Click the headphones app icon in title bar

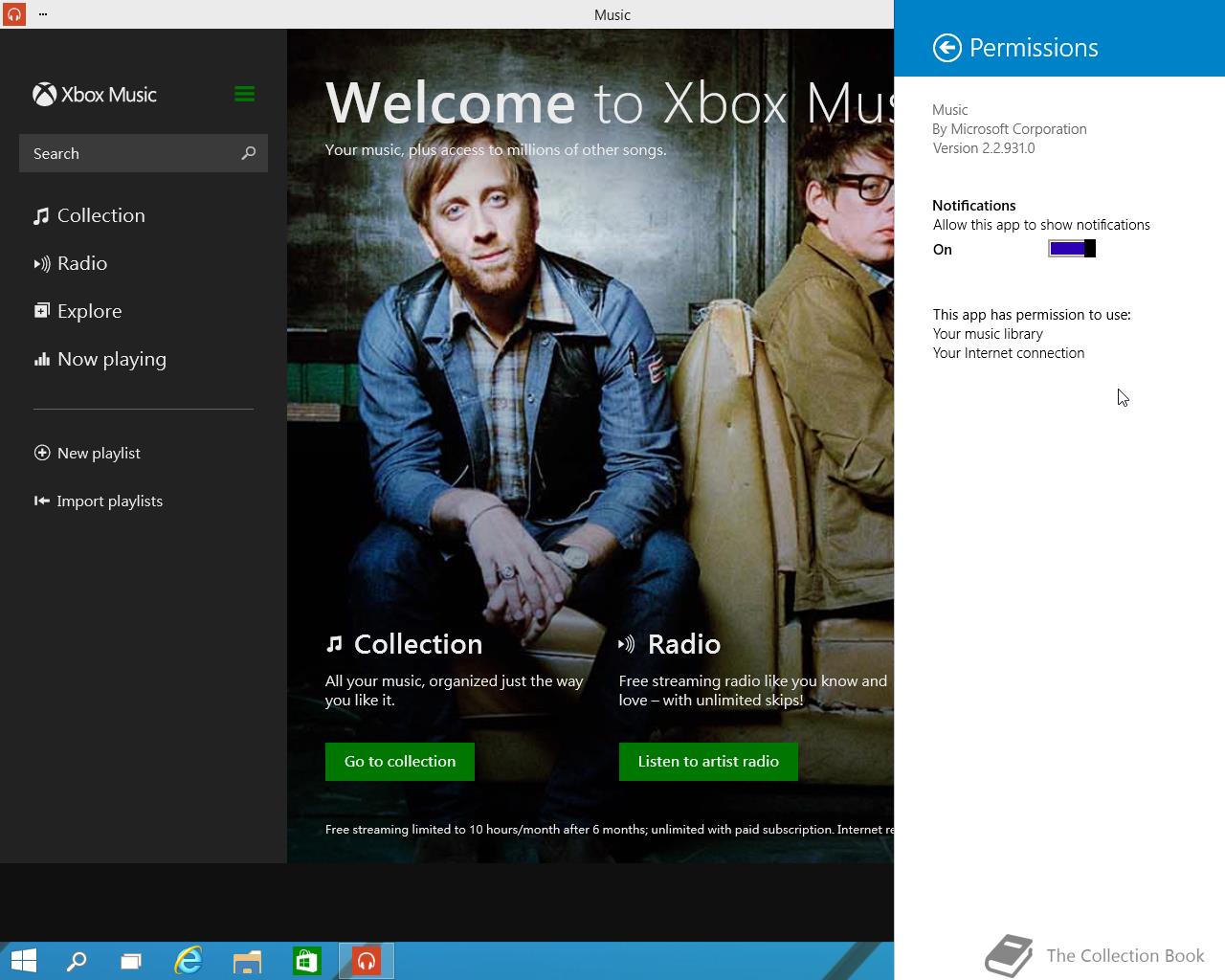(x=13, y=14)
